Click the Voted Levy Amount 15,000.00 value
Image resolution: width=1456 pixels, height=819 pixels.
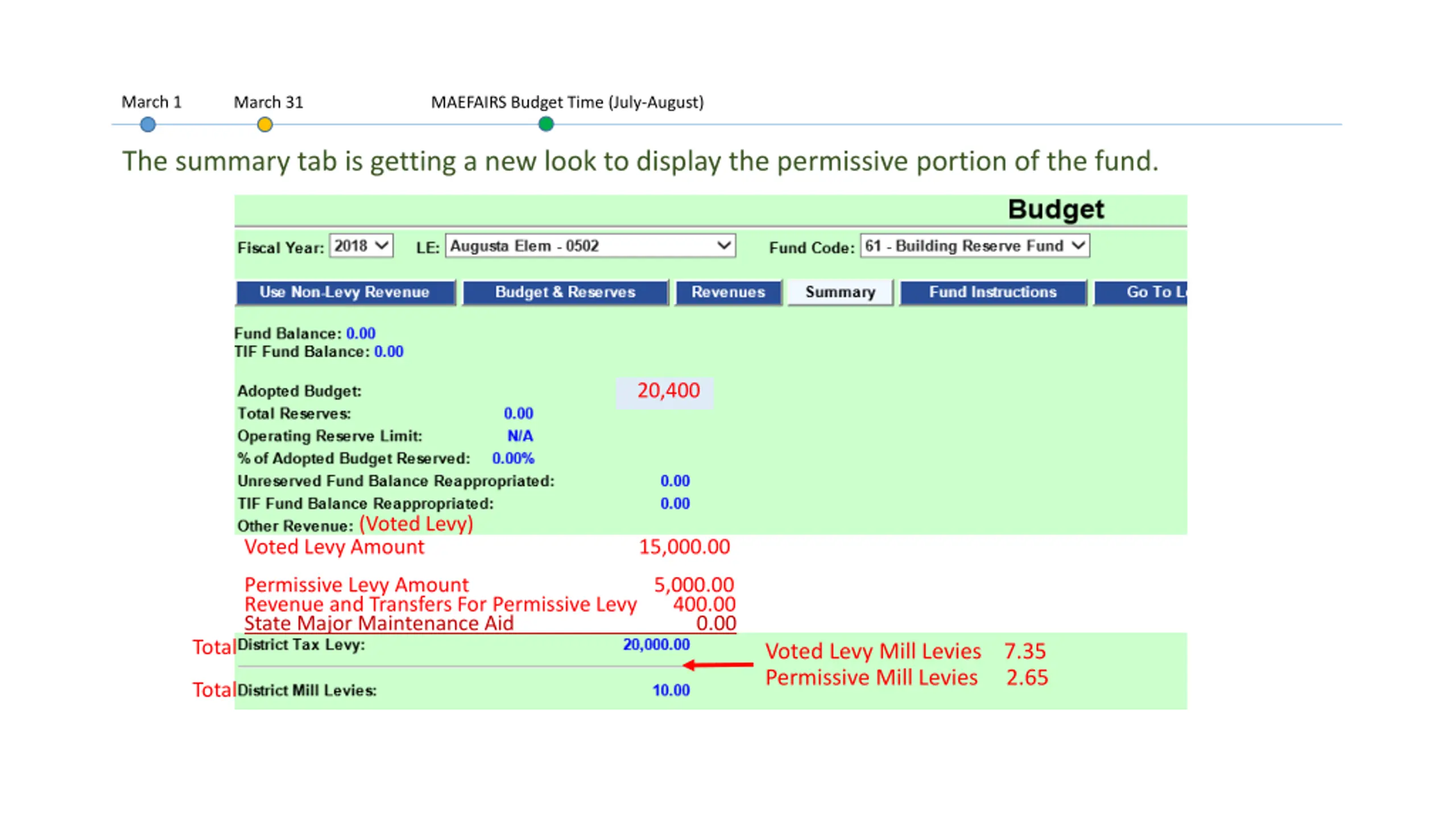pos(684,547)
